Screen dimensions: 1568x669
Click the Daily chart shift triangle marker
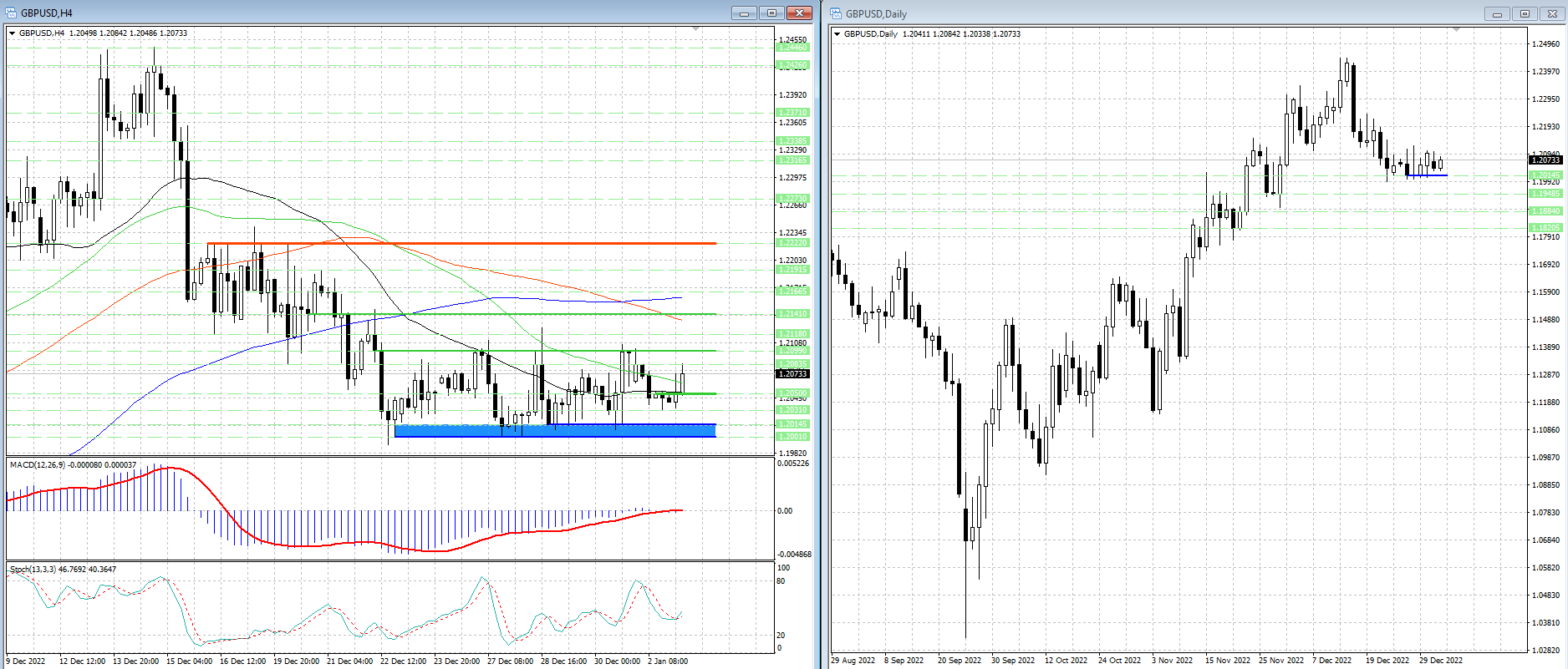click(1456, 30)
